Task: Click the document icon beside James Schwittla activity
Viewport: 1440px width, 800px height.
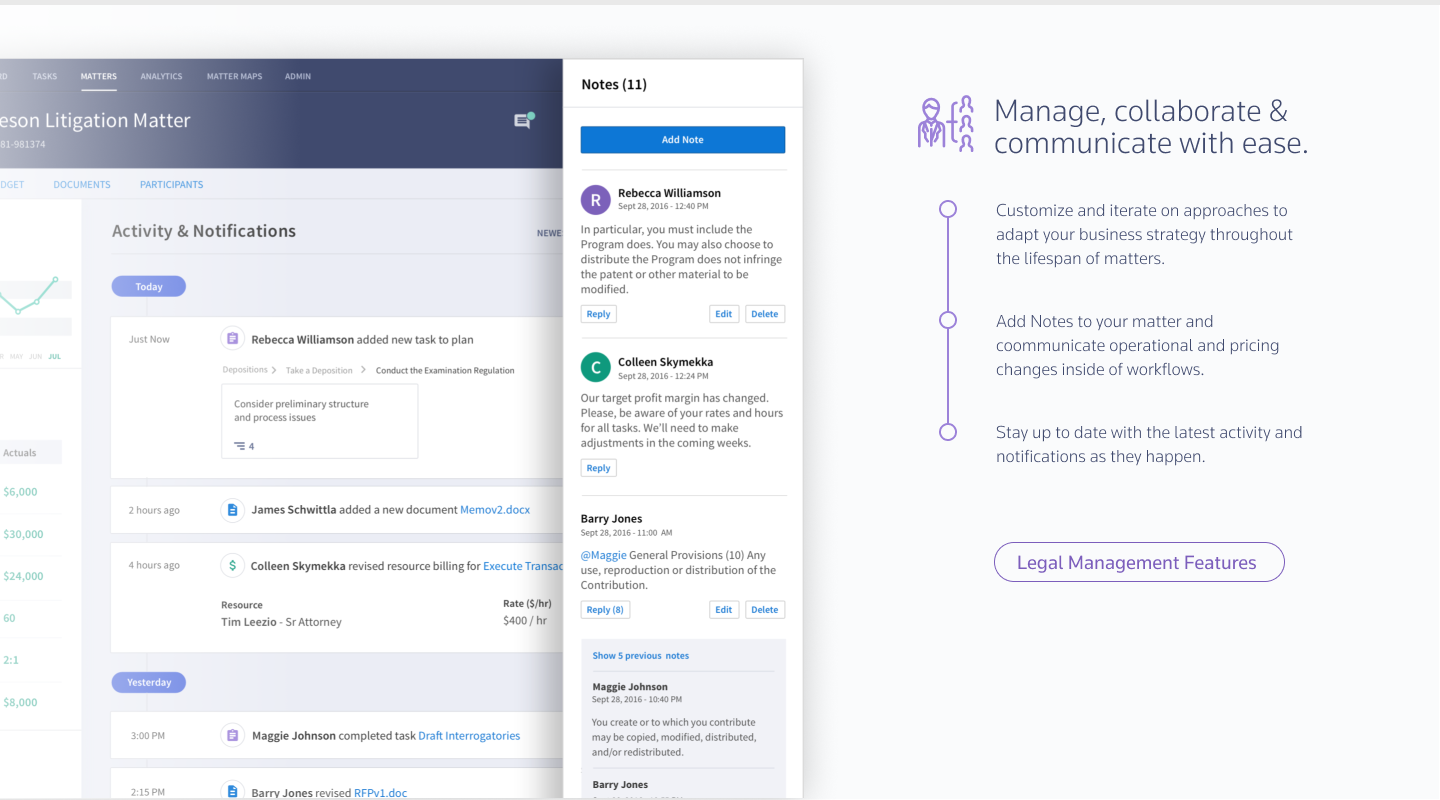Action: (x=232, y=510)
